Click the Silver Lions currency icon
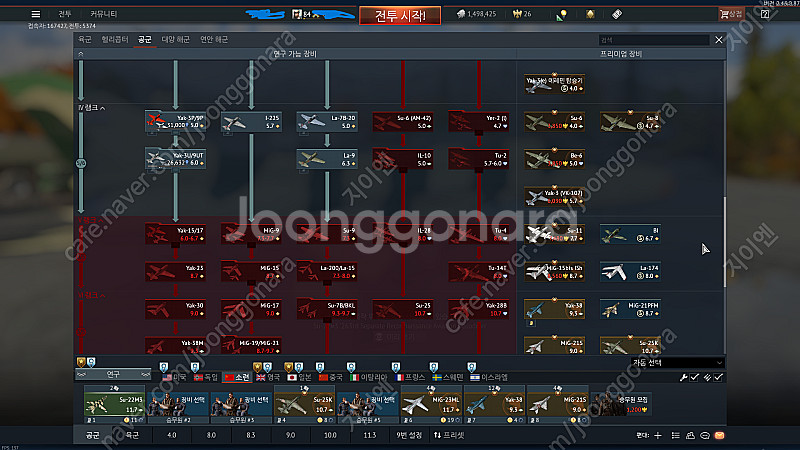This screenshot has width=800, height=450. click(461, 14)
